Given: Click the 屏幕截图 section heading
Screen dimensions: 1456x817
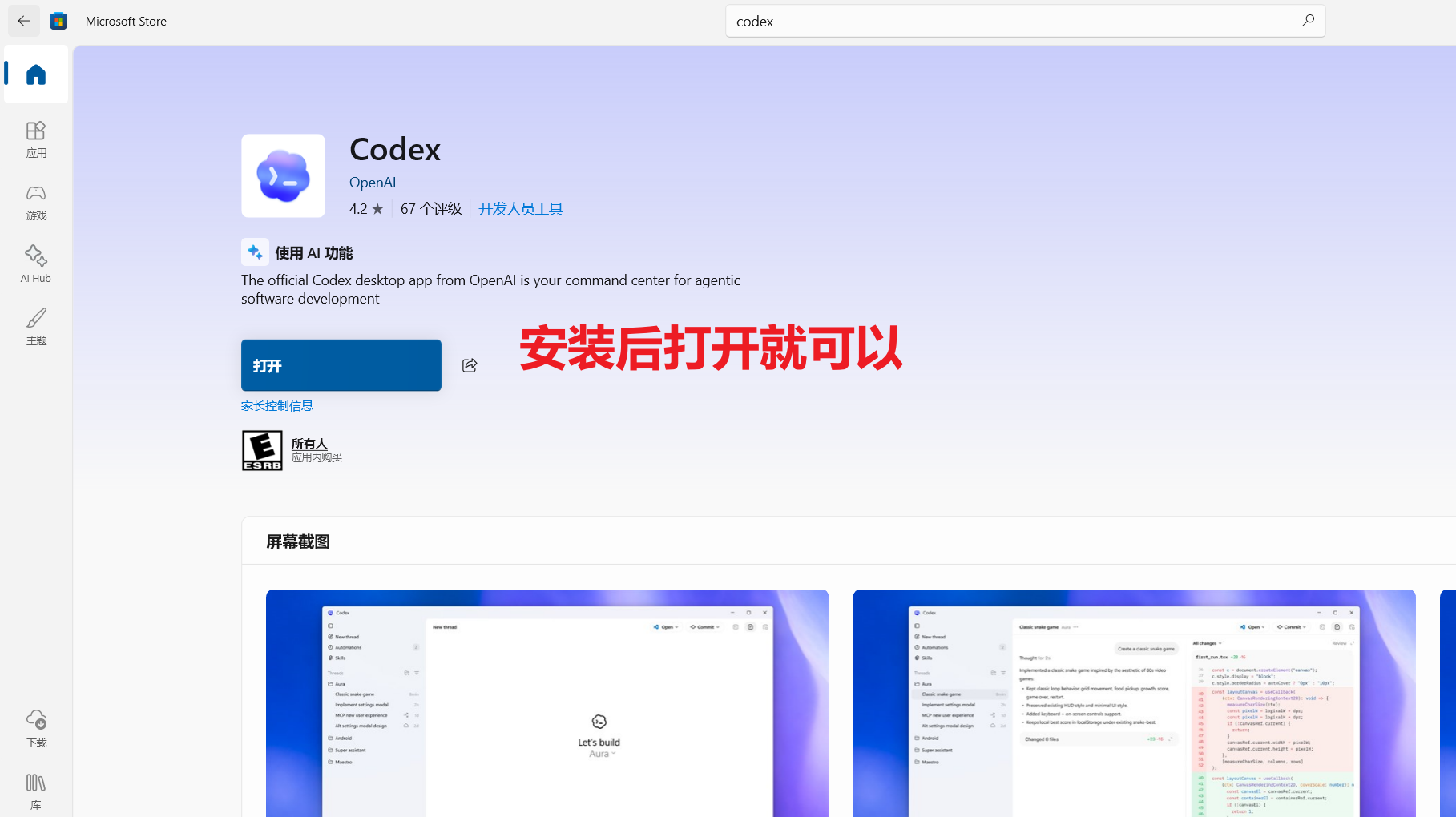Looking at the screenshot, I should 298,542.
